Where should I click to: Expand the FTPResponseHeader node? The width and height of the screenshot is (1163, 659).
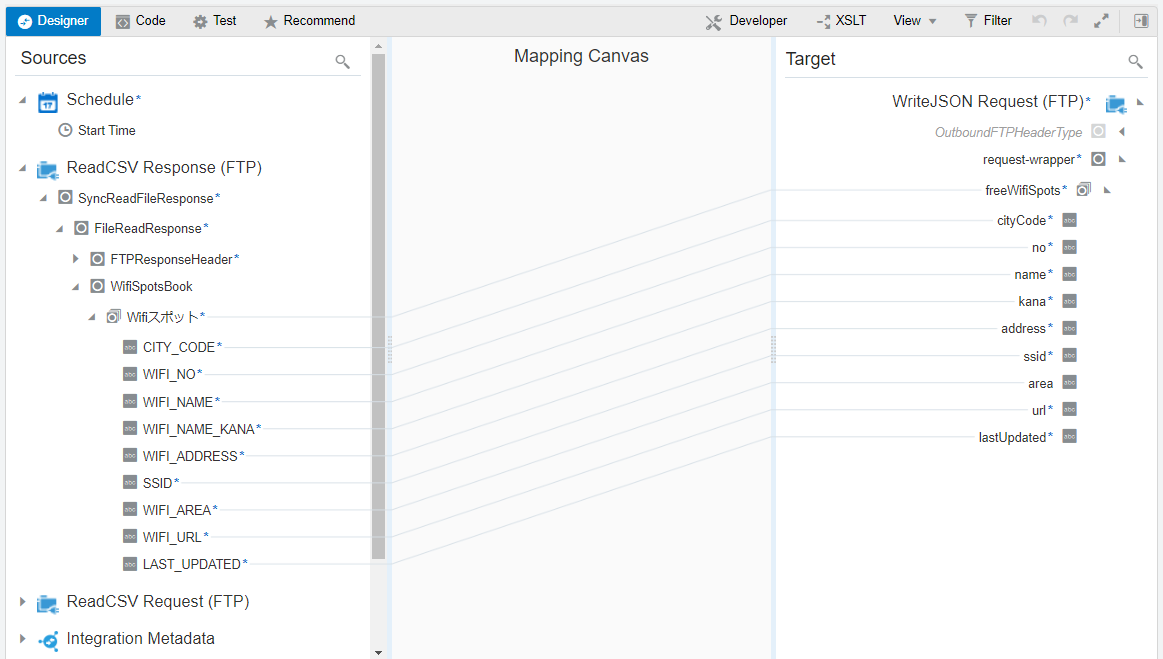[76, 259]
